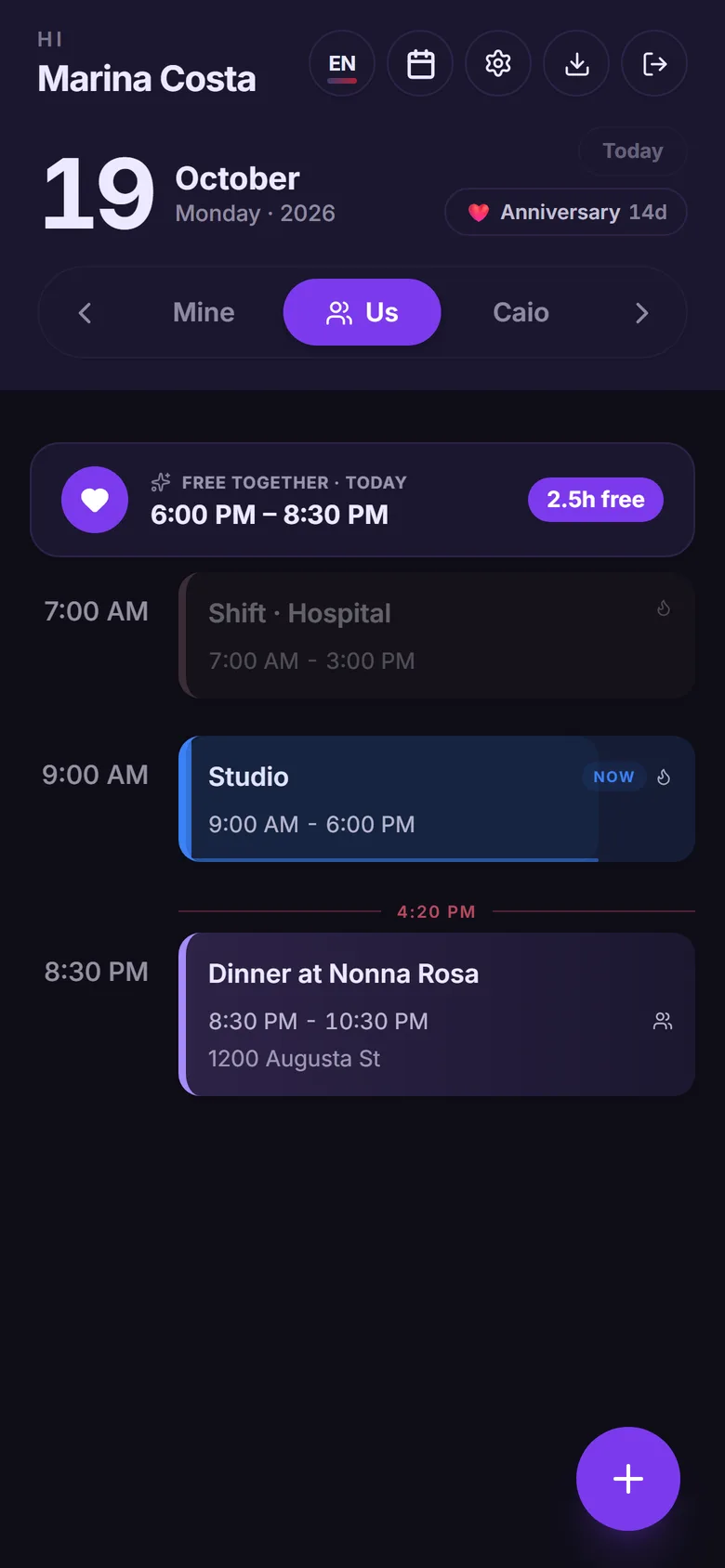Select the Us shared view tab
The image size is (725, 1568).
362,312
